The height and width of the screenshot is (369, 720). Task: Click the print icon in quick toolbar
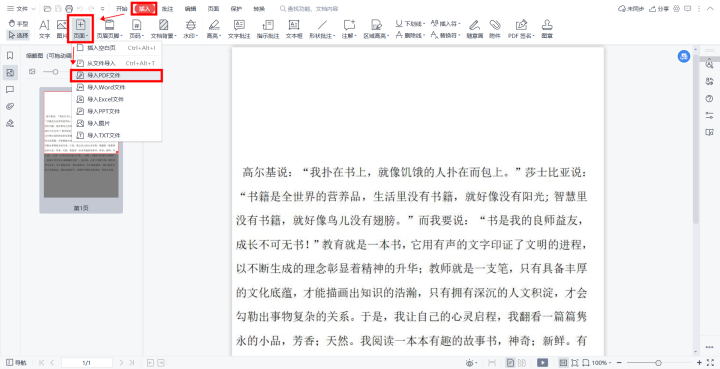click(69, 9)
